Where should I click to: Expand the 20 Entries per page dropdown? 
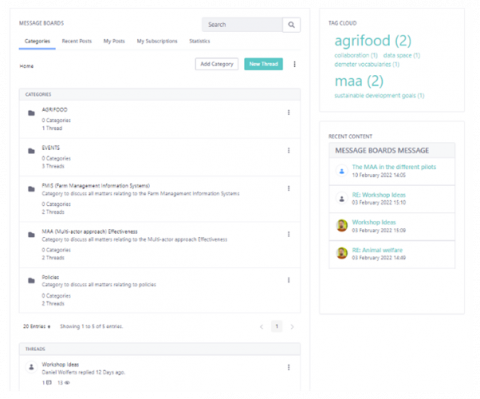pyautogui.click(x=37, y=326)
